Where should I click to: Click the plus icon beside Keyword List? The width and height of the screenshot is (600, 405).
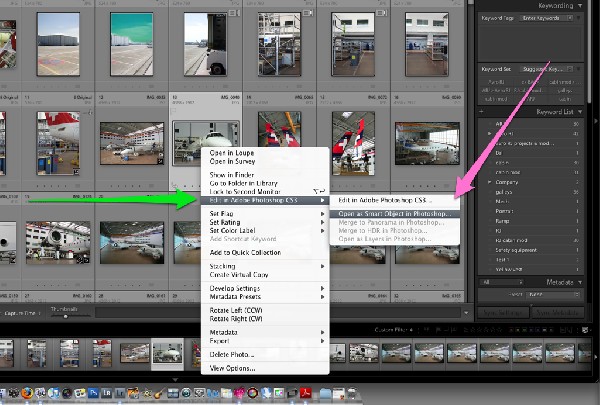pos(481,112)
